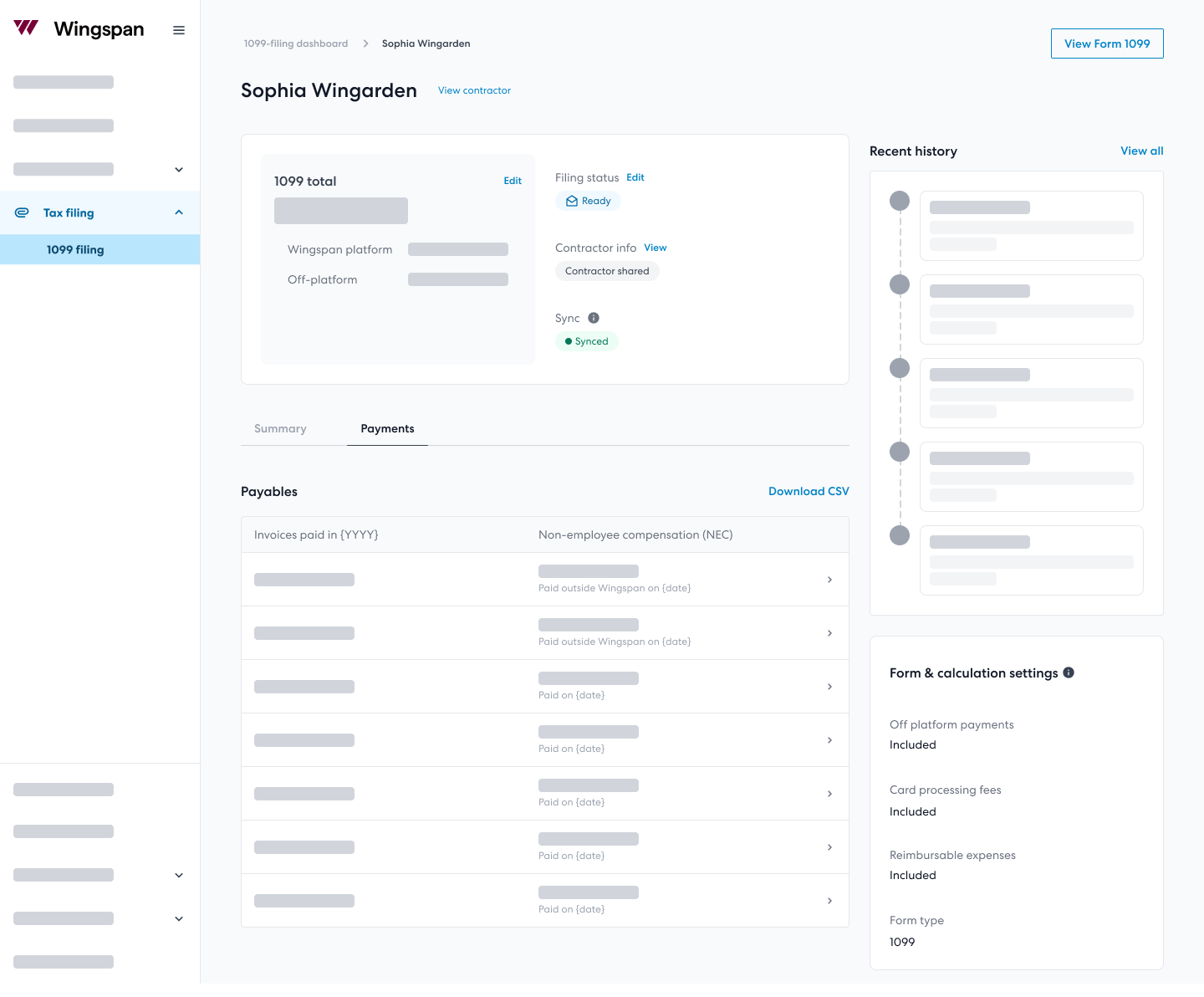Click the Recent history heading

tap(913, 151)
